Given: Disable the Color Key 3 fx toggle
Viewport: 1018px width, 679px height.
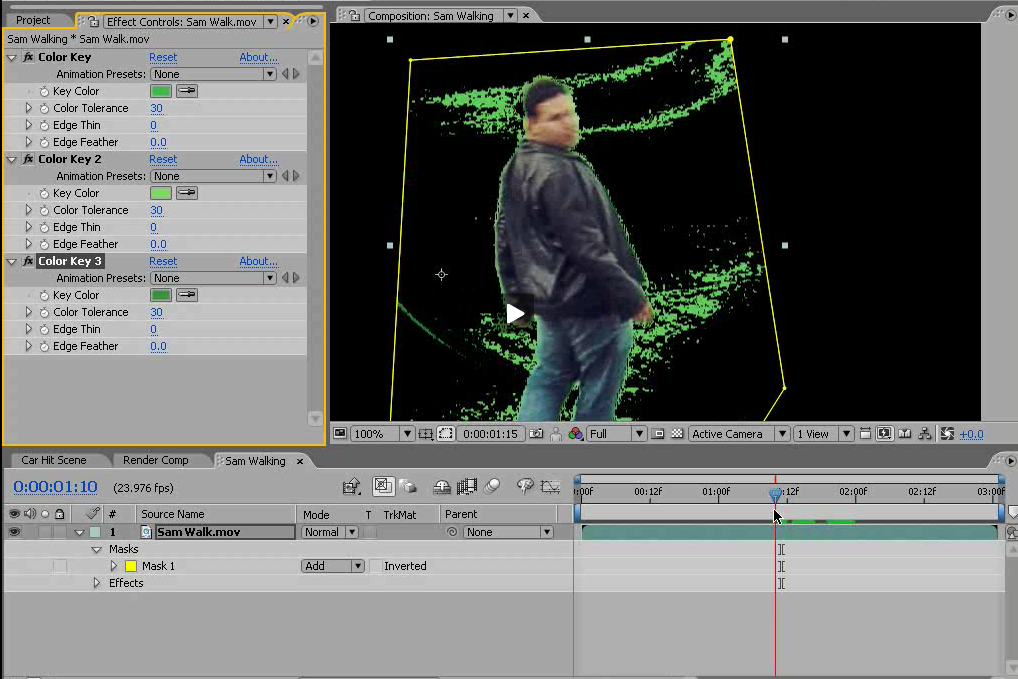Looking at the screenshot, I should coord(28,262).
